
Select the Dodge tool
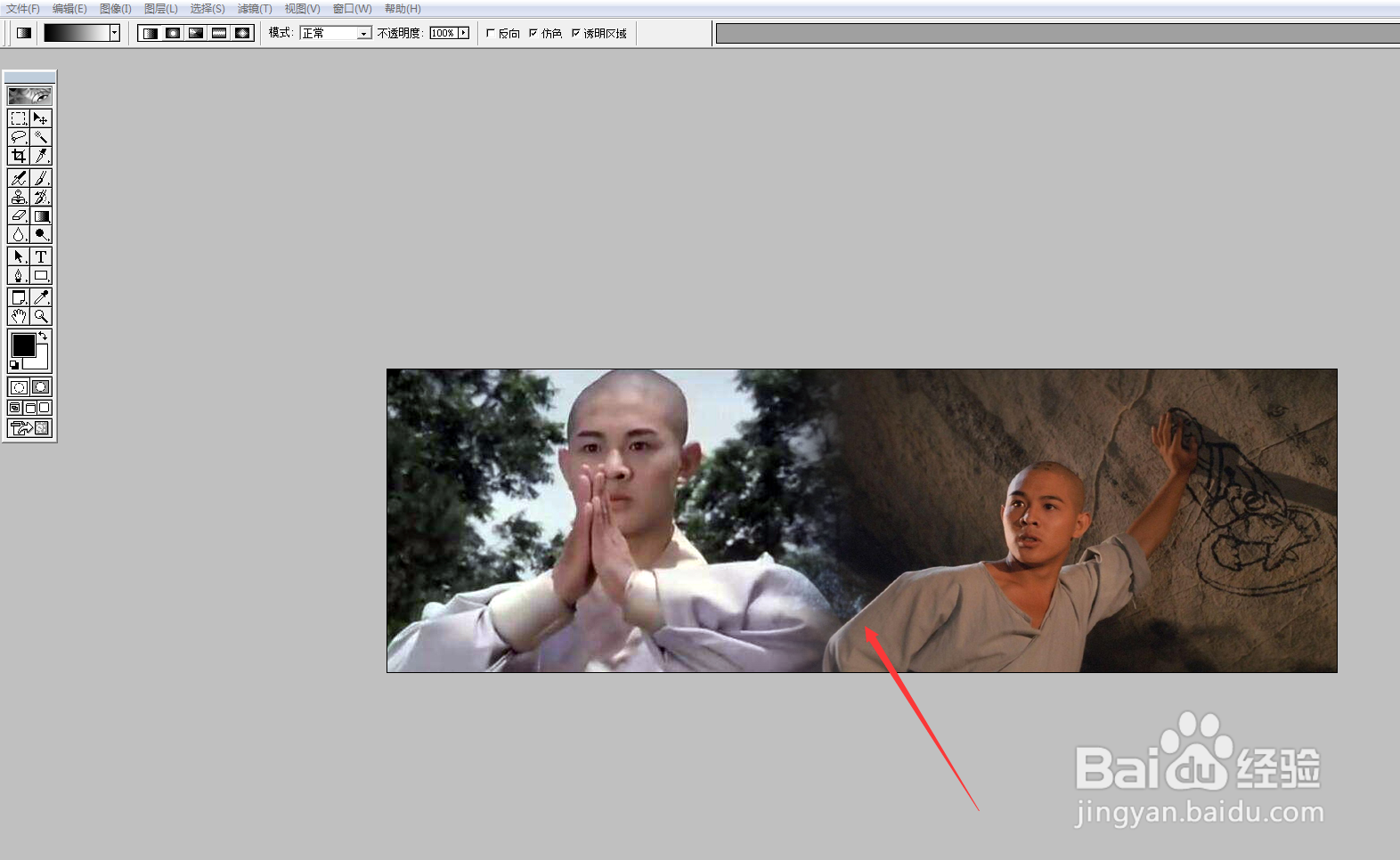point(41,234)
